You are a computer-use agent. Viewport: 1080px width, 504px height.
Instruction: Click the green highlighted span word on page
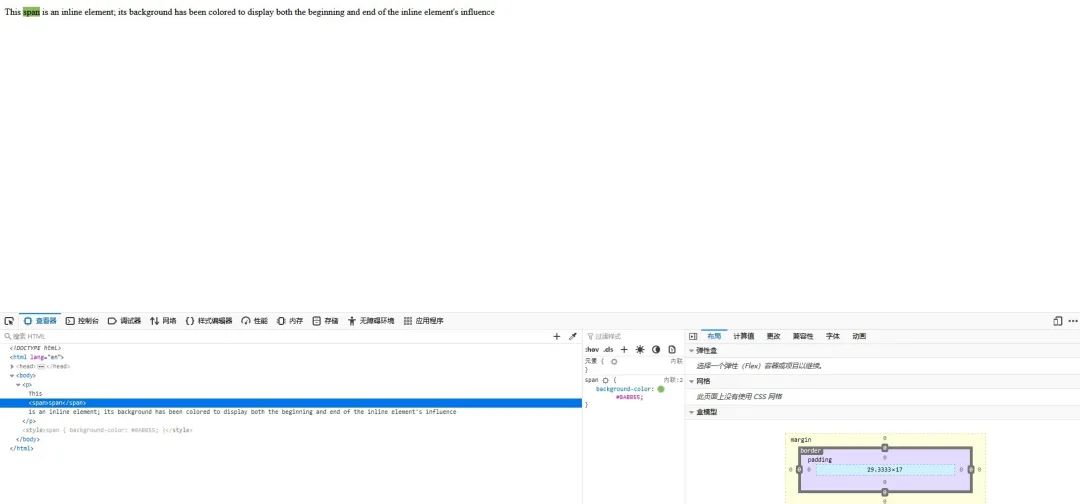click(x=31, y=12)
